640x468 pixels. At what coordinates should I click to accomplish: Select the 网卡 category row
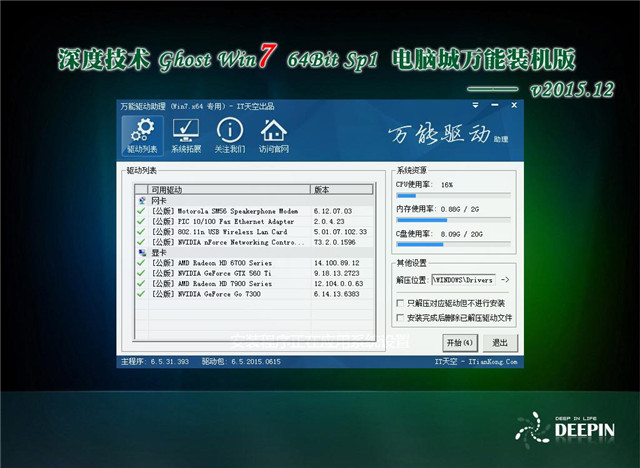[255, 201]
